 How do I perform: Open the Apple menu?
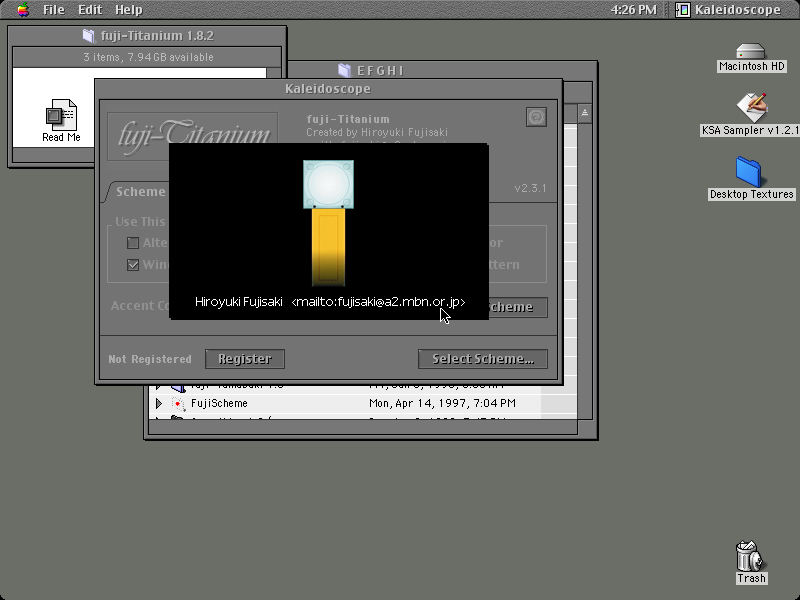click(x=23, y=10)
